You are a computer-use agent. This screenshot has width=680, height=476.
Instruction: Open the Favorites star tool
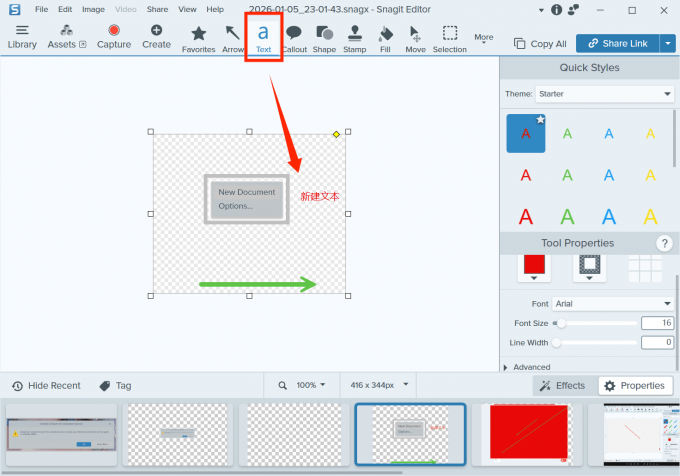[198, 37]
